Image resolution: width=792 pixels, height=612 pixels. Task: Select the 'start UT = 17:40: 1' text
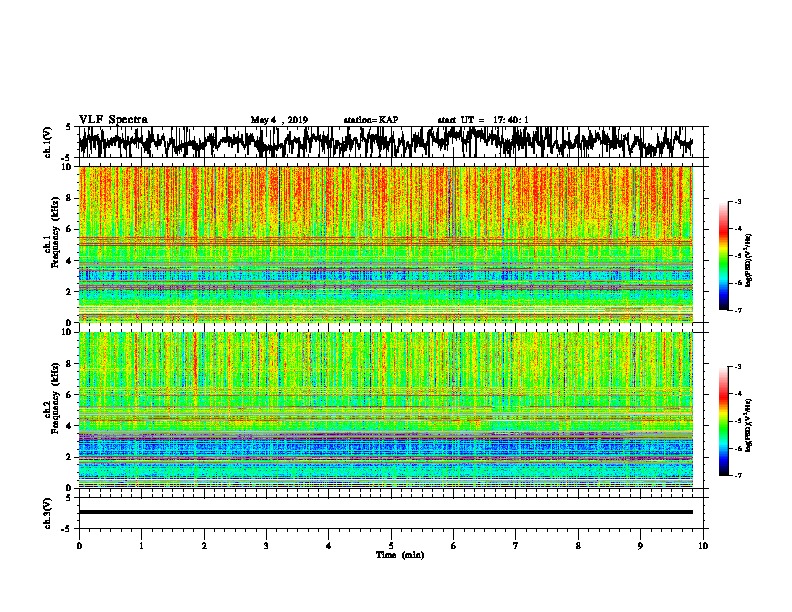[x=483, y=120]
